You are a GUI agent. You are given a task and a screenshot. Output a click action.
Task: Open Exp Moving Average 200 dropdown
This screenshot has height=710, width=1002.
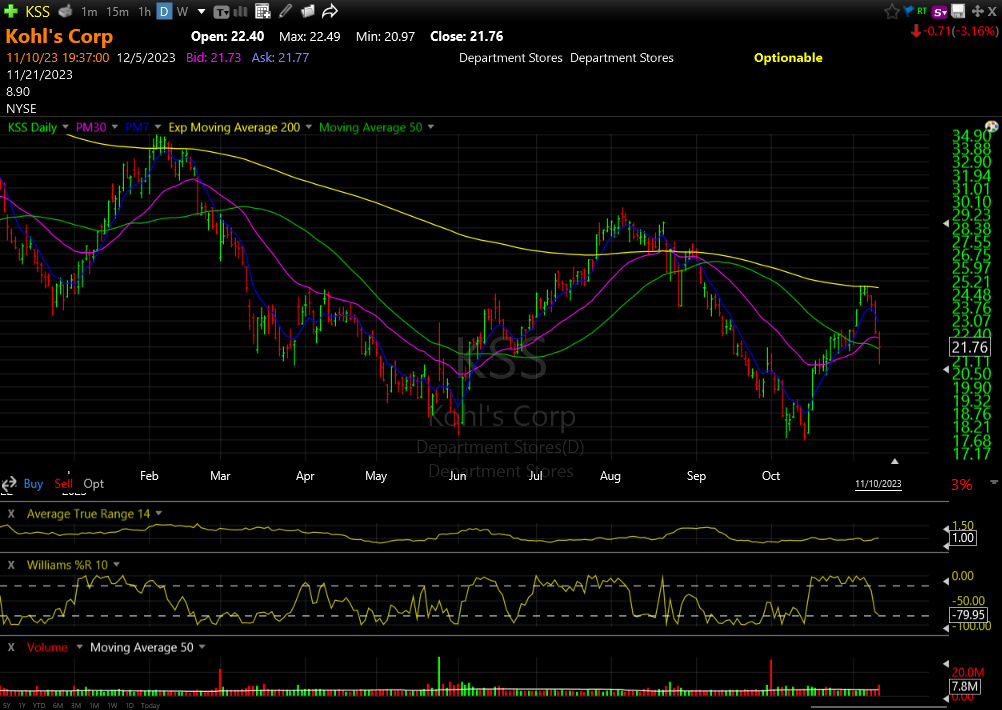(309, 127)
